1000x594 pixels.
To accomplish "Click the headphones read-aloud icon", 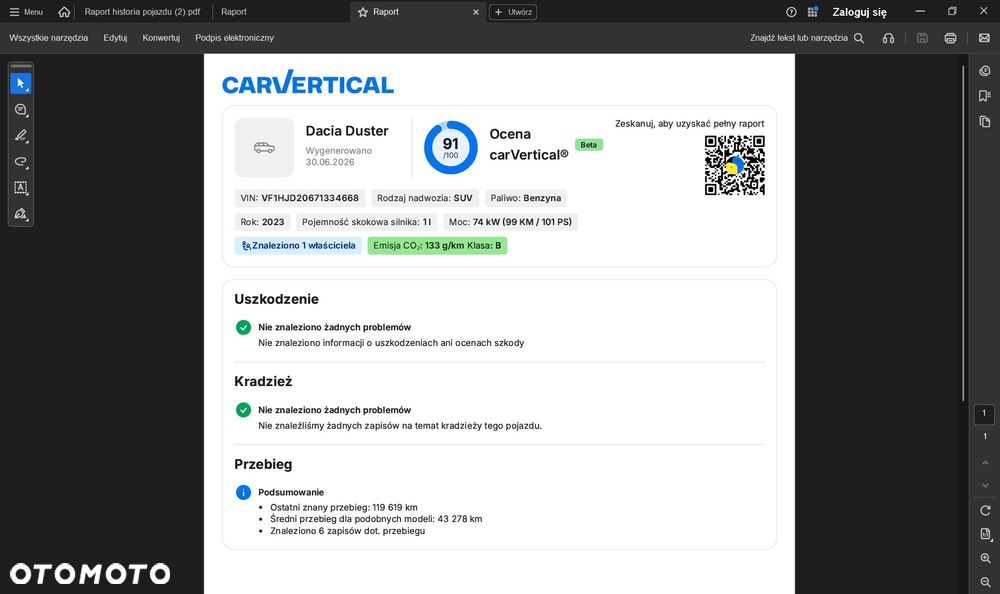I will (888, 38).
